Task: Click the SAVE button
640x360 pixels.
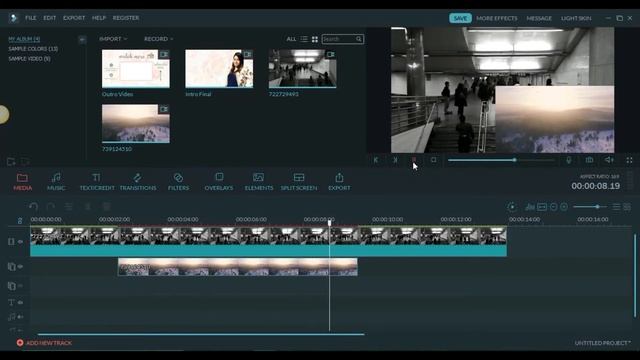Action: [460, 18]
